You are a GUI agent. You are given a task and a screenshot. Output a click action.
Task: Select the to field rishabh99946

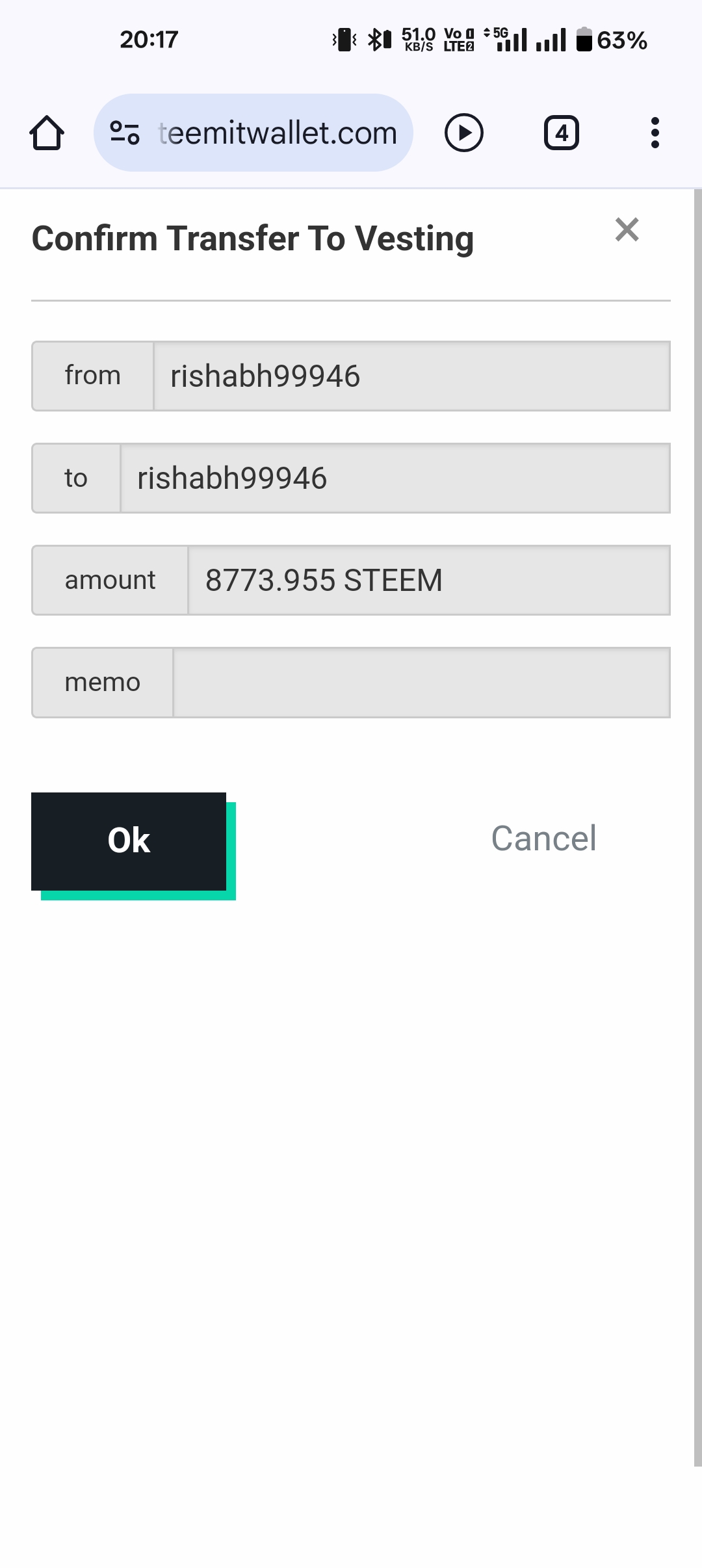click(x=395, y=478)
